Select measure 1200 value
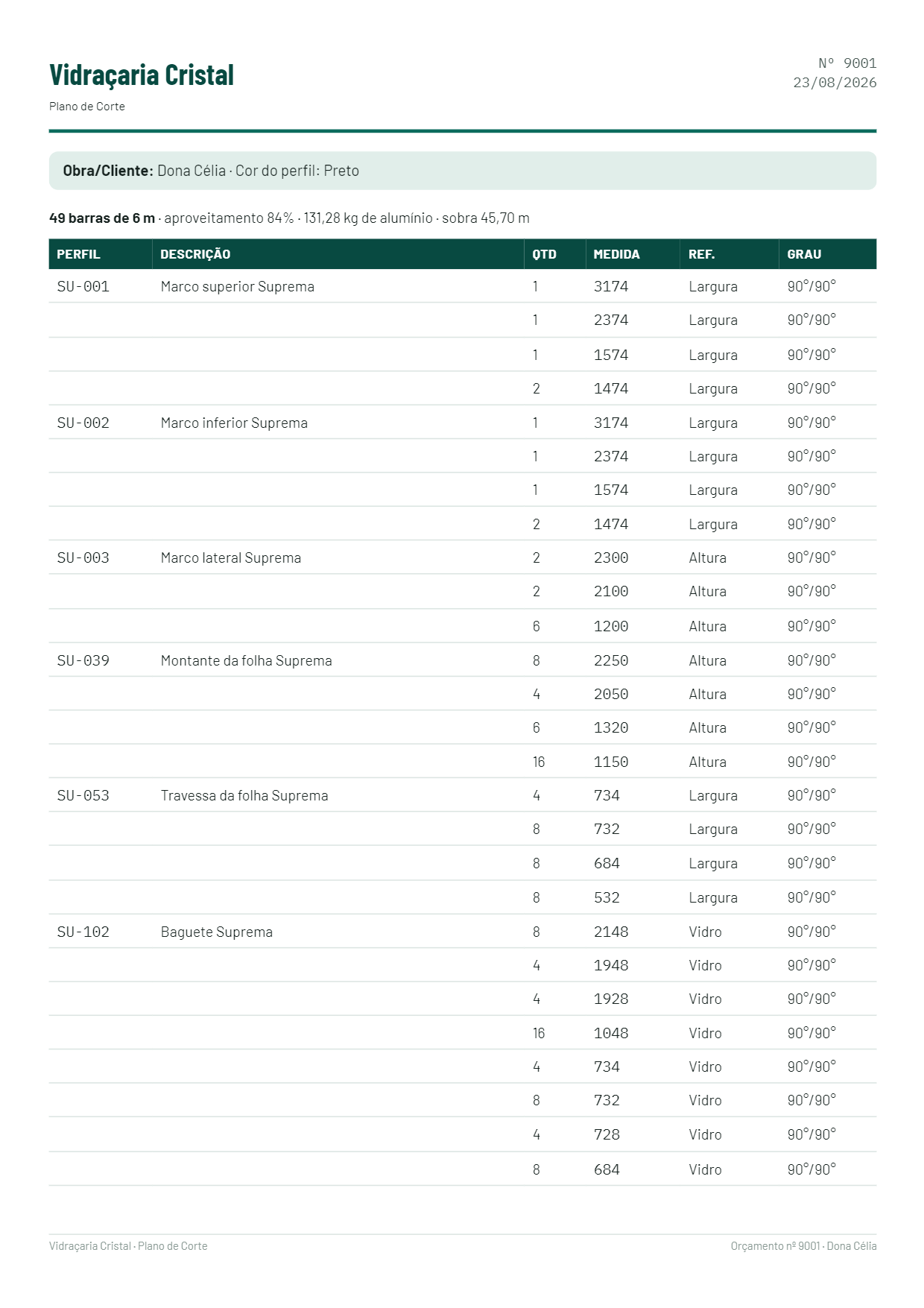This screenshot has width=924, height=1308. pyautogui.click(x=611, y=626)
